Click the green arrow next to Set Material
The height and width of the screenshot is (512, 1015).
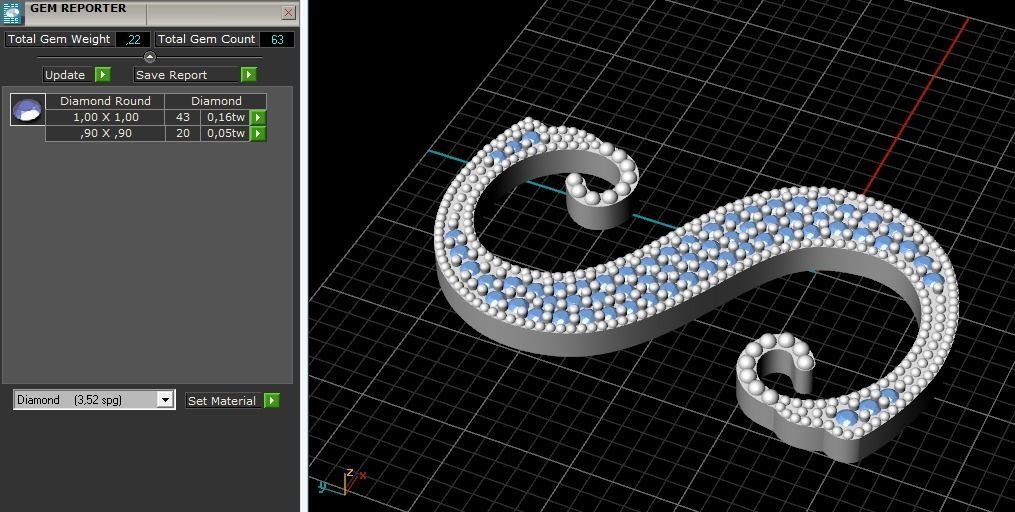pyautogui.click(x=272, y=401)
